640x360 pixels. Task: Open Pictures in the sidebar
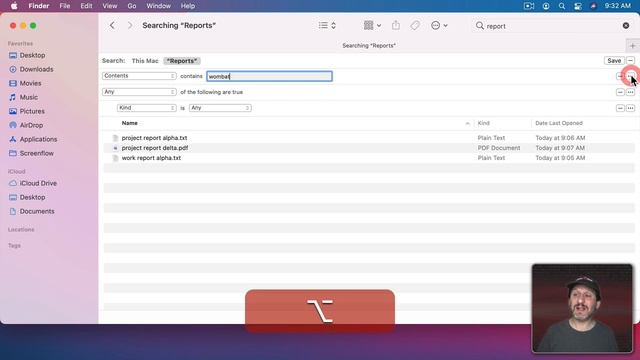tap(32, 111)
